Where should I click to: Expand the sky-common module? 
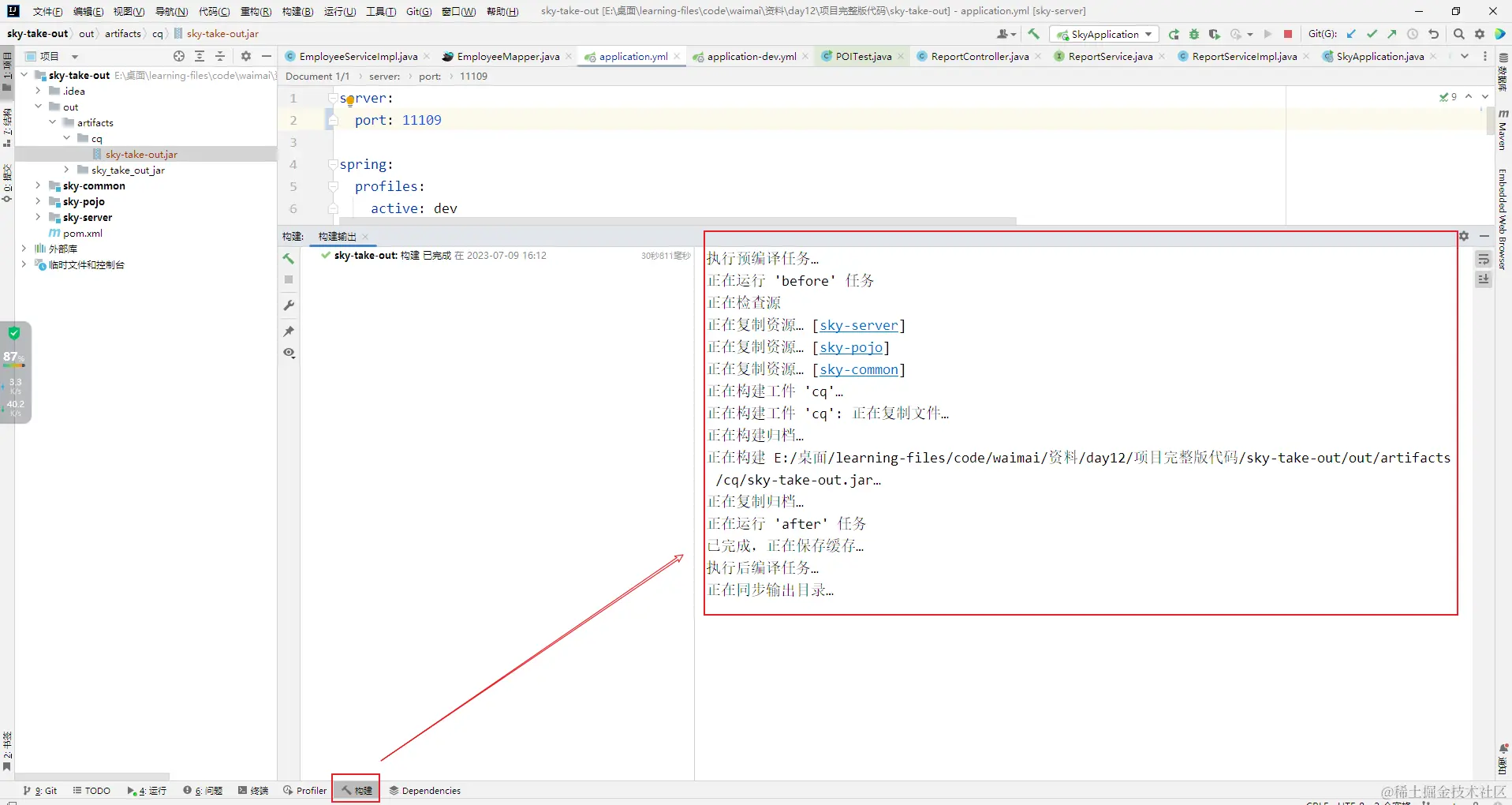tap(38, 185)
